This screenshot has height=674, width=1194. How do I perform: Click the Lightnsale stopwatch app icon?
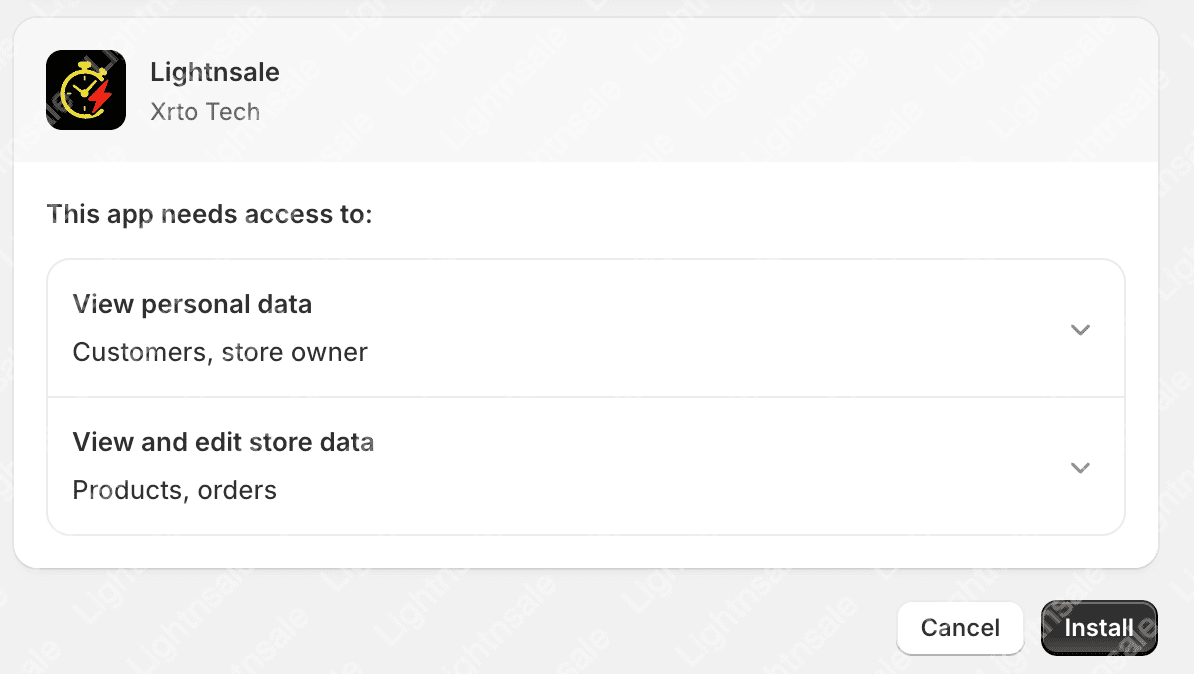[x=85, y=90]
